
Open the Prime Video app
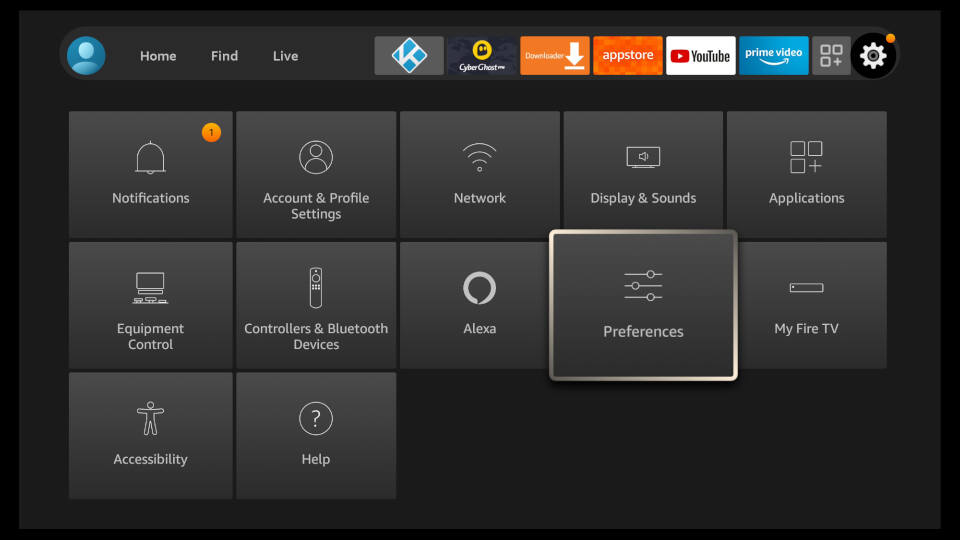[x=773, y=56]
